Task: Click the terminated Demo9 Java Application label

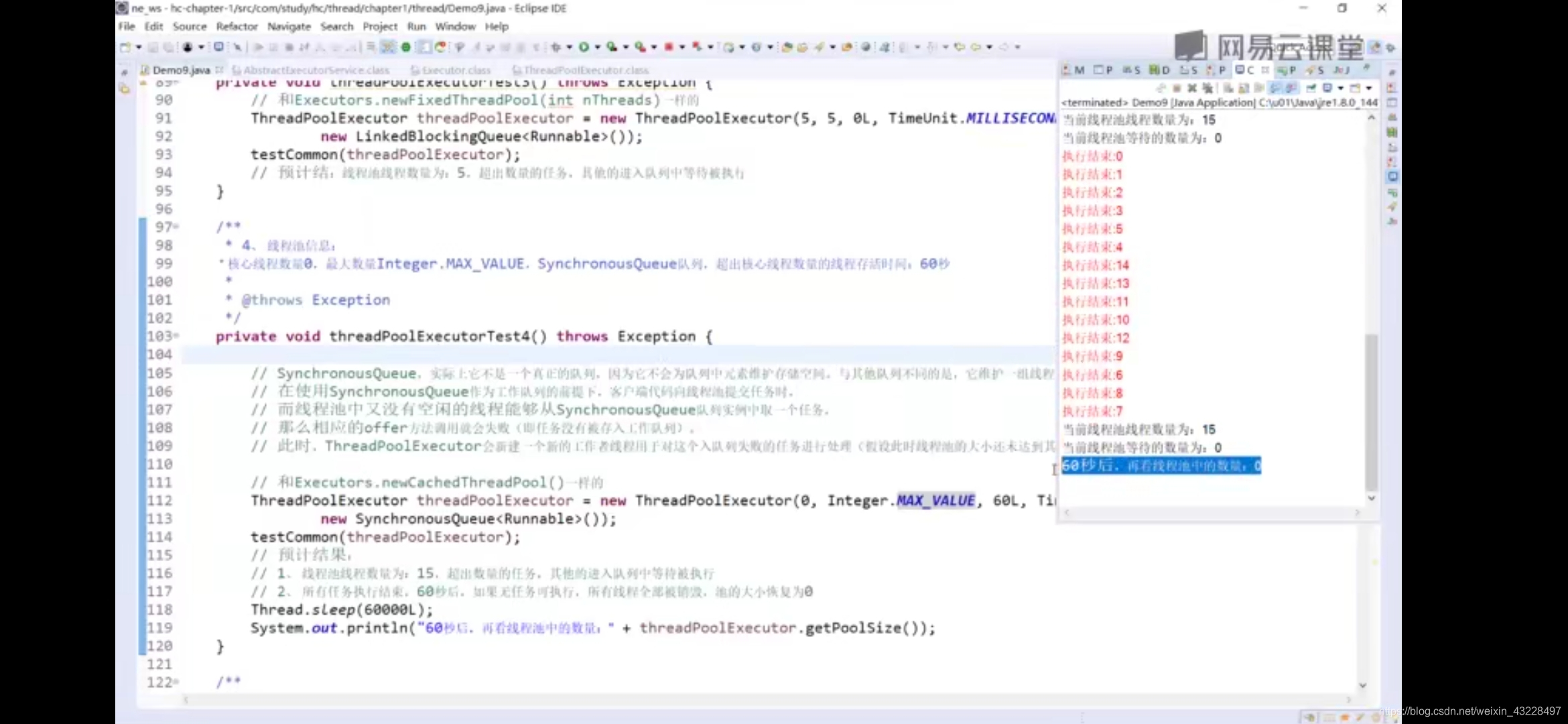Action: tap(1220, 103)
